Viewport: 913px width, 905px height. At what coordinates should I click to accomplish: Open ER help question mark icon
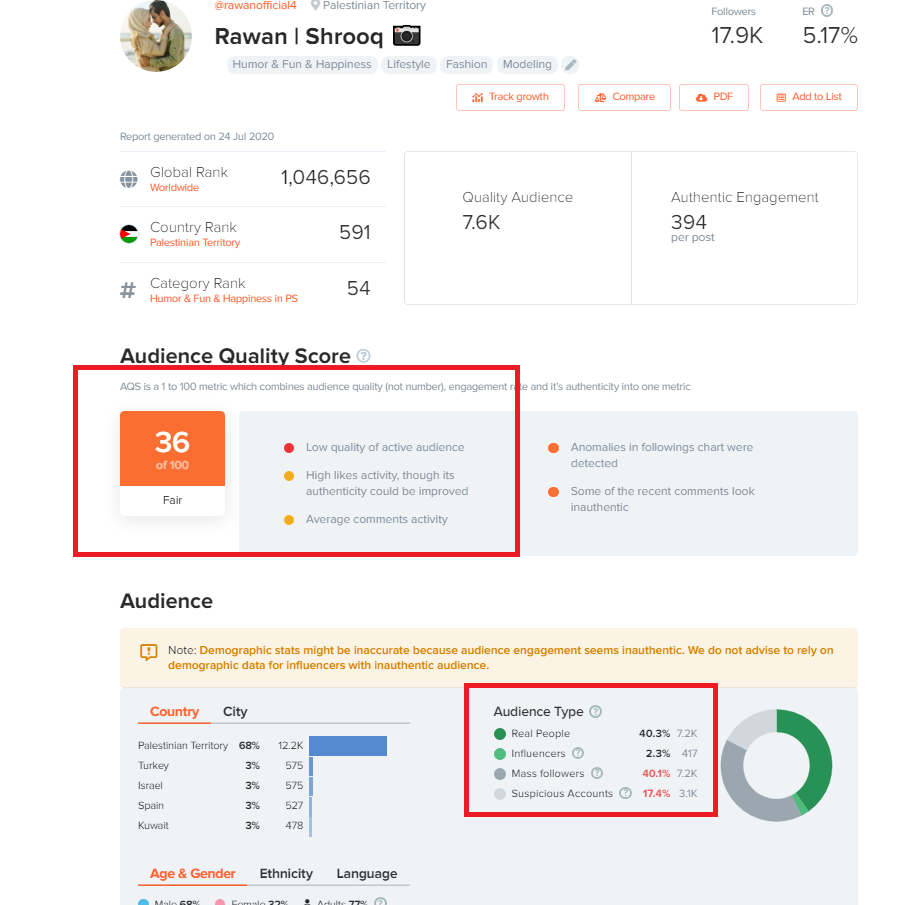827,11
